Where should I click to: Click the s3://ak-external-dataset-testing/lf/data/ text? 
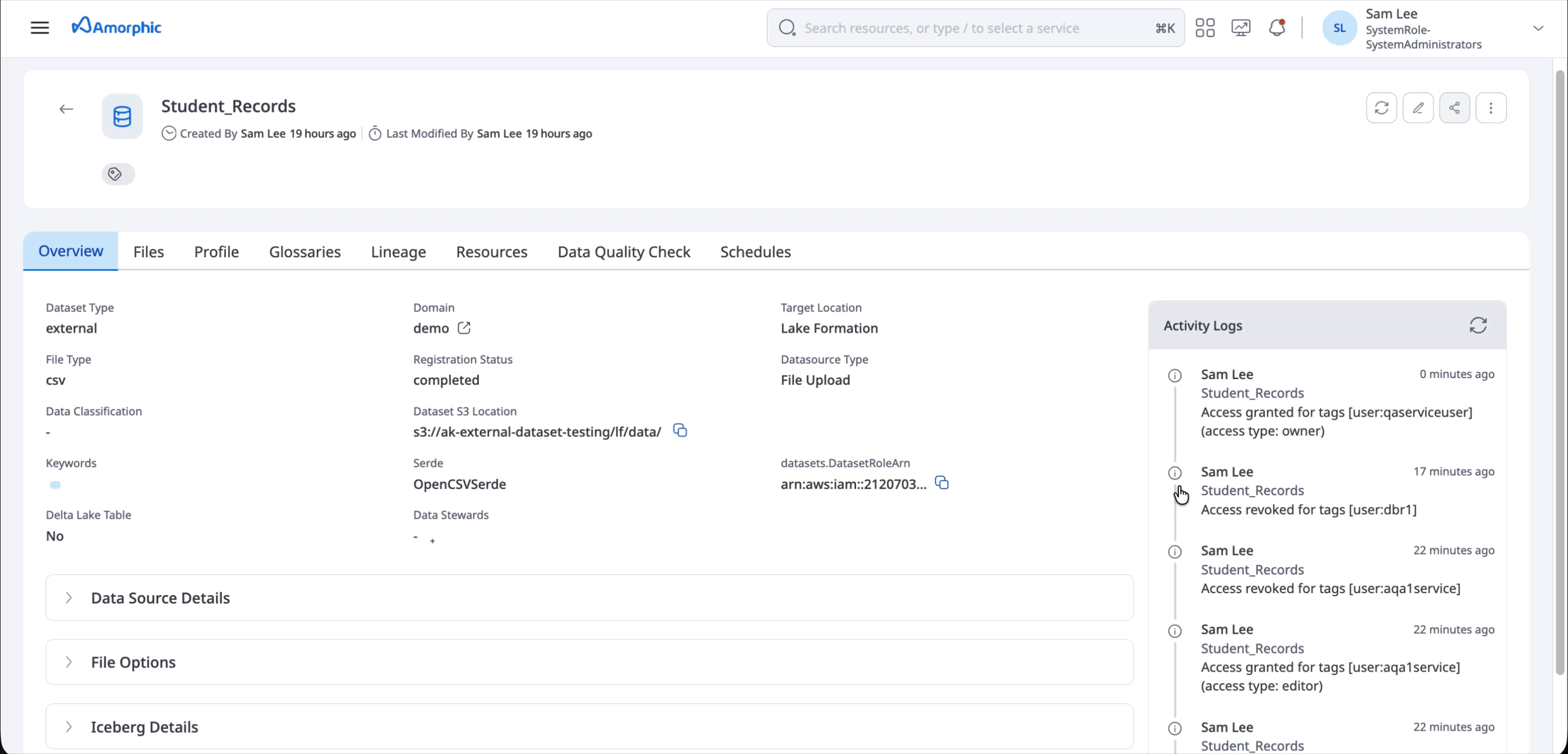coord(537,431)
